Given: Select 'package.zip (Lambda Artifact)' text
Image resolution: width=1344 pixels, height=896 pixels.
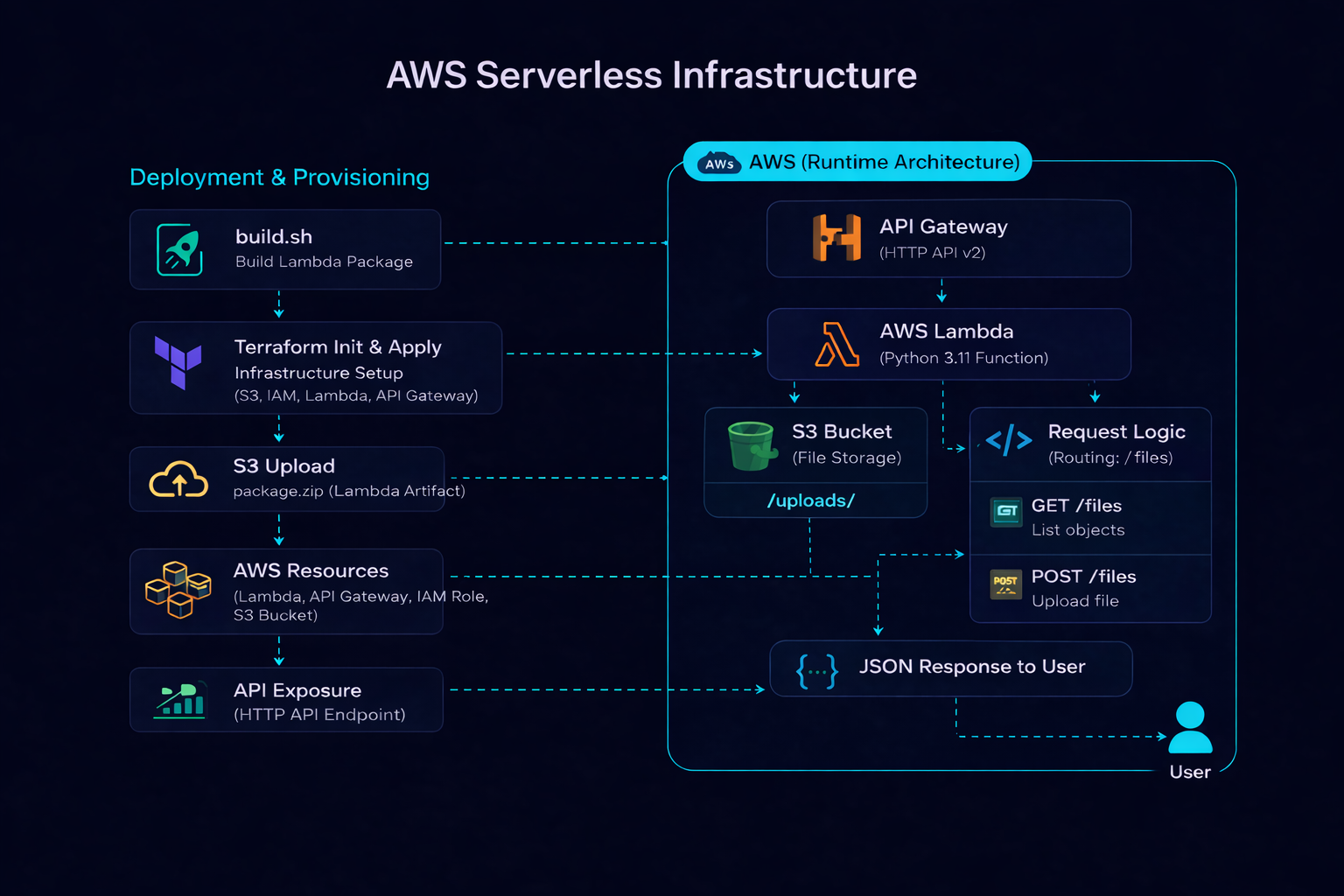Looking at the screenshot, I should click(x=349, y=491).
